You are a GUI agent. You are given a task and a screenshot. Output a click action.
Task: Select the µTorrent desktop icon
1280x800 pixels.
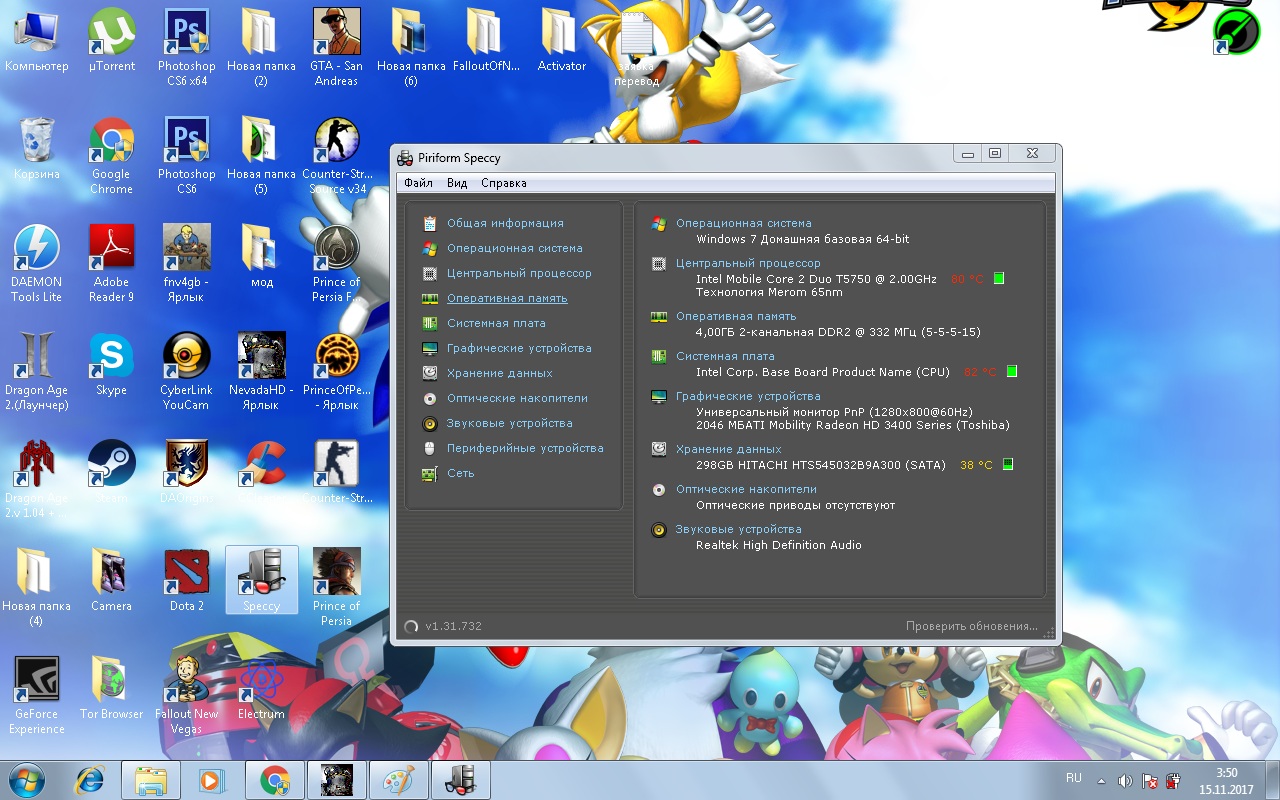coord(112,40)
